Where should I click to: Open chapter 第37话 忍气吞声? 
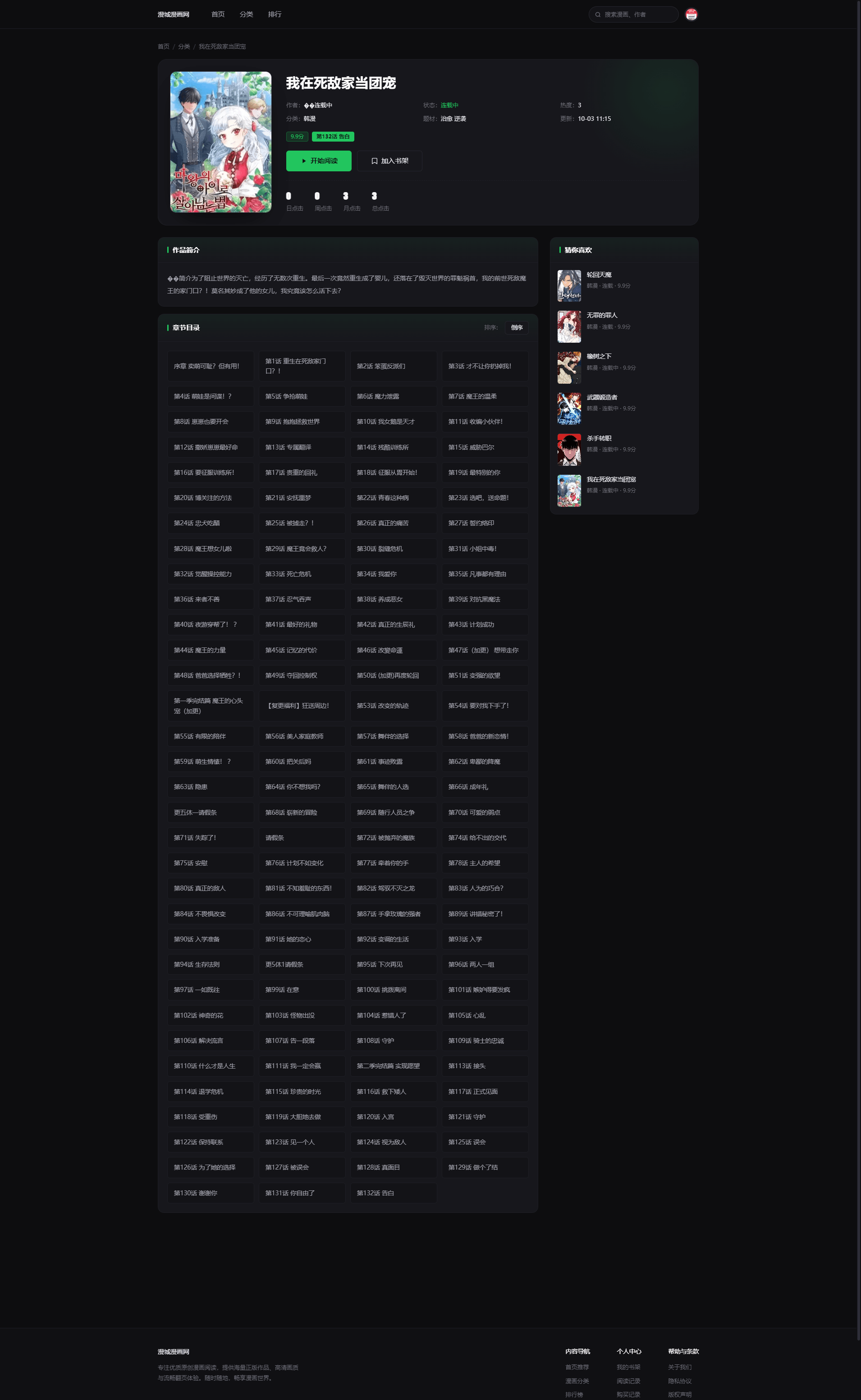[x=302, y=599]
